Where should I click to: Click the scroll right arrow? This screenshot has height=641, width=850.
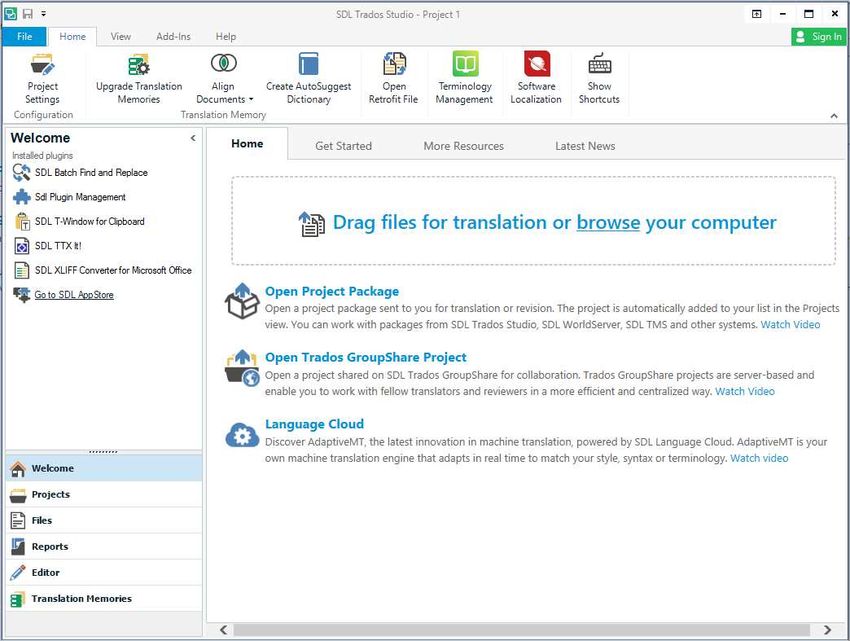pos(827,630)
